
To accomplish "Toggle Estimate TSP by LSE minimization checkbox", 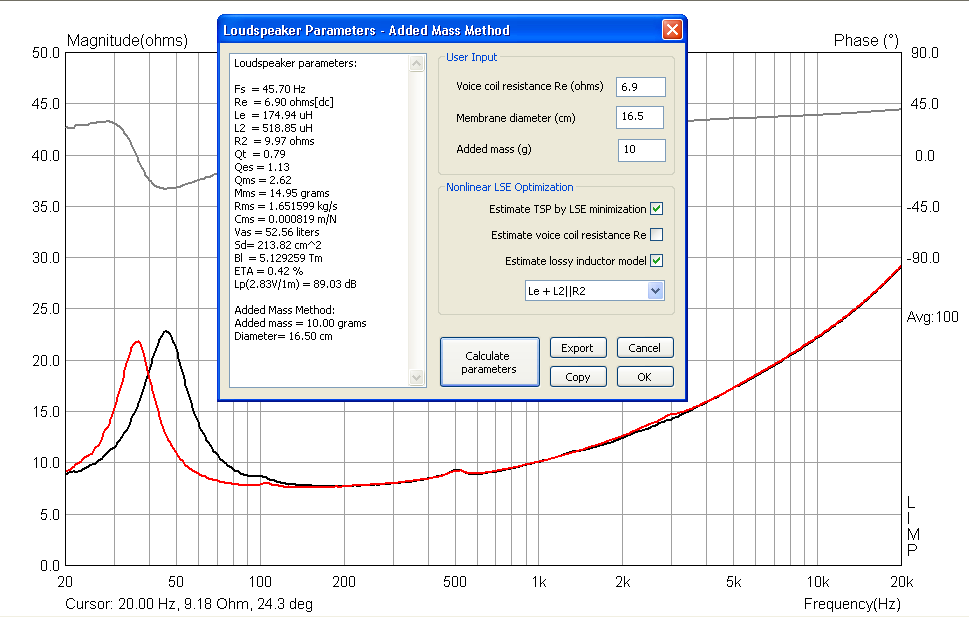I will tap(657, 209).
